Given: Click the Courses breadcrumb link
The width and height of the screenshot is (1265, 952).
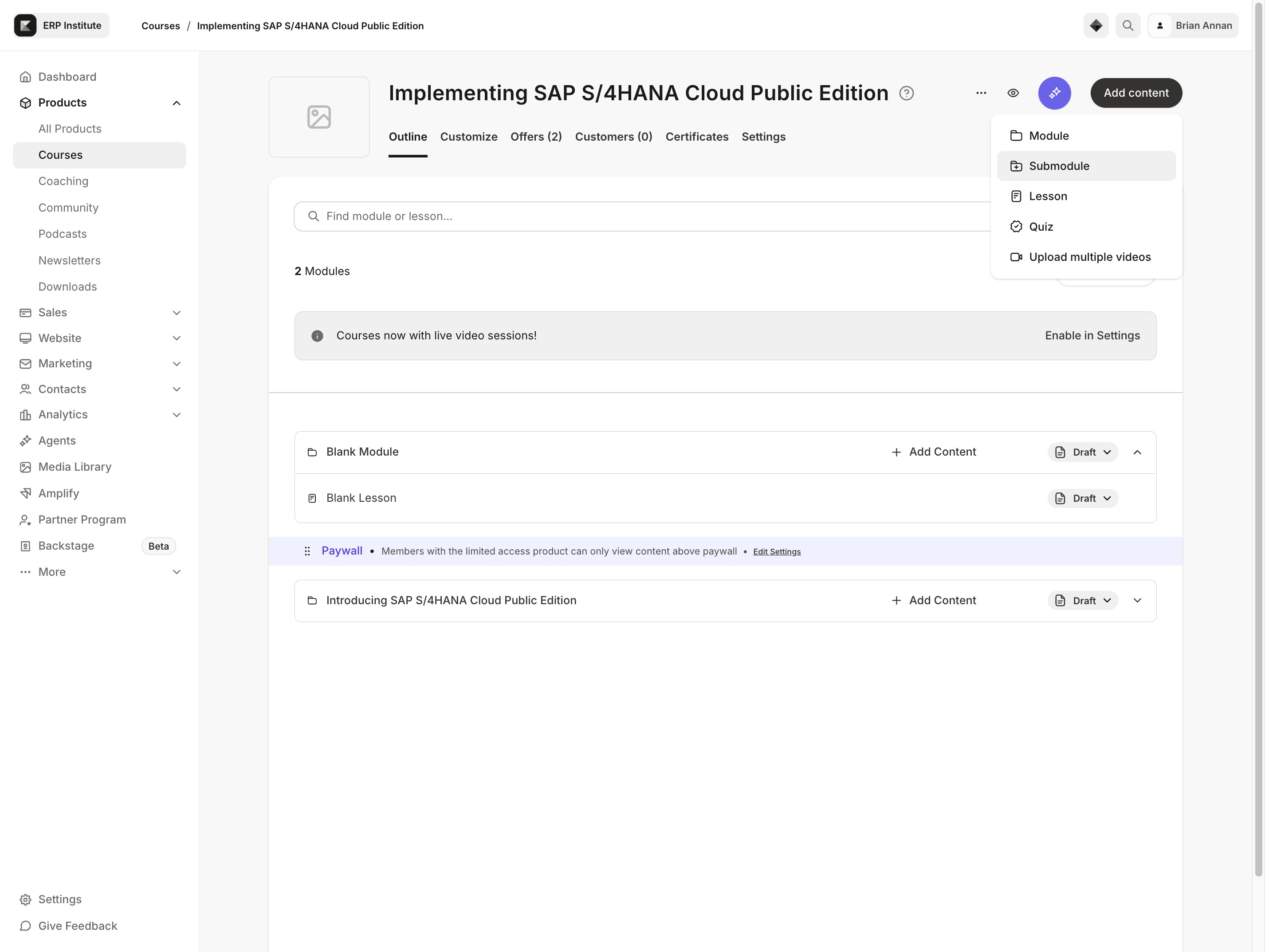Looking at the screenshot, I should coord(160,26).
